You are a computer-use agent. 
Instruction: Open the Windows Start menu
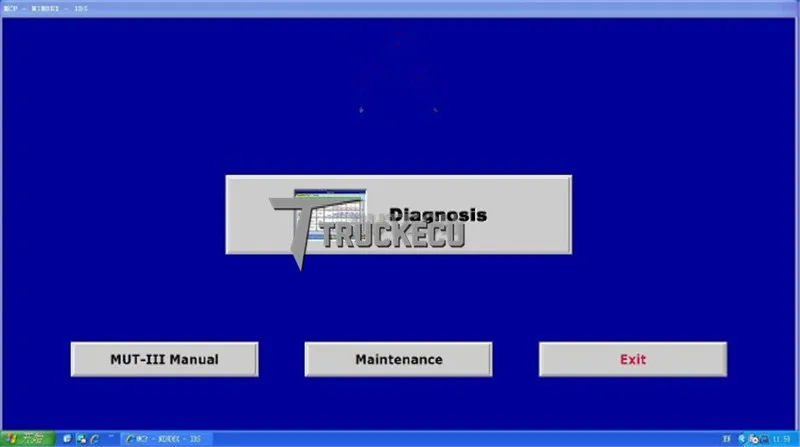28,439
